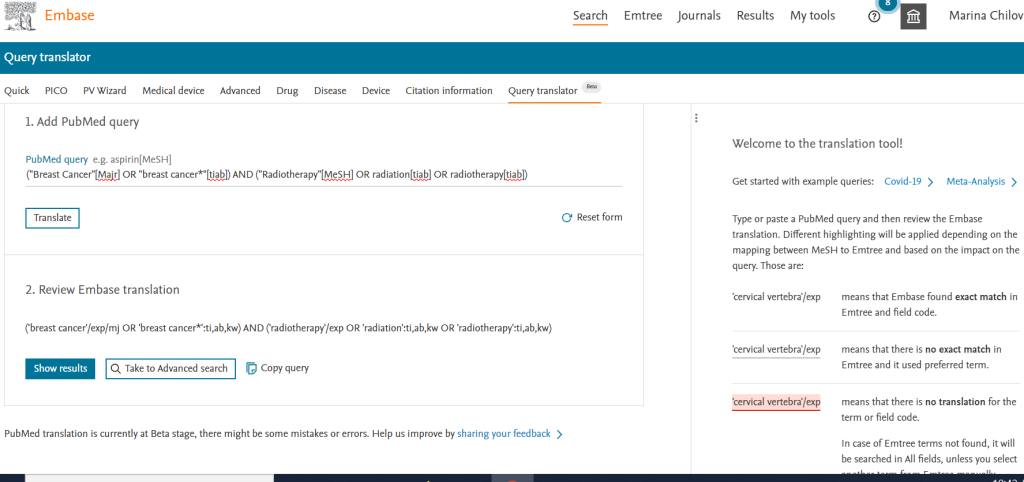Screen dimensions: 1024x482
Task: Click the Translate button
Action: click(52, 218)
